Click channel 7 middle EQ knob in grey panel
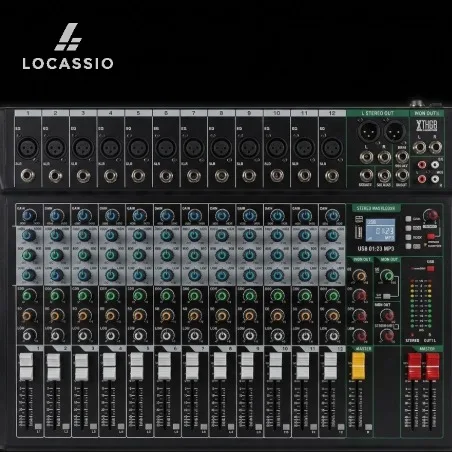This screenshot has width=452, height=452. [x=194, y=255]
